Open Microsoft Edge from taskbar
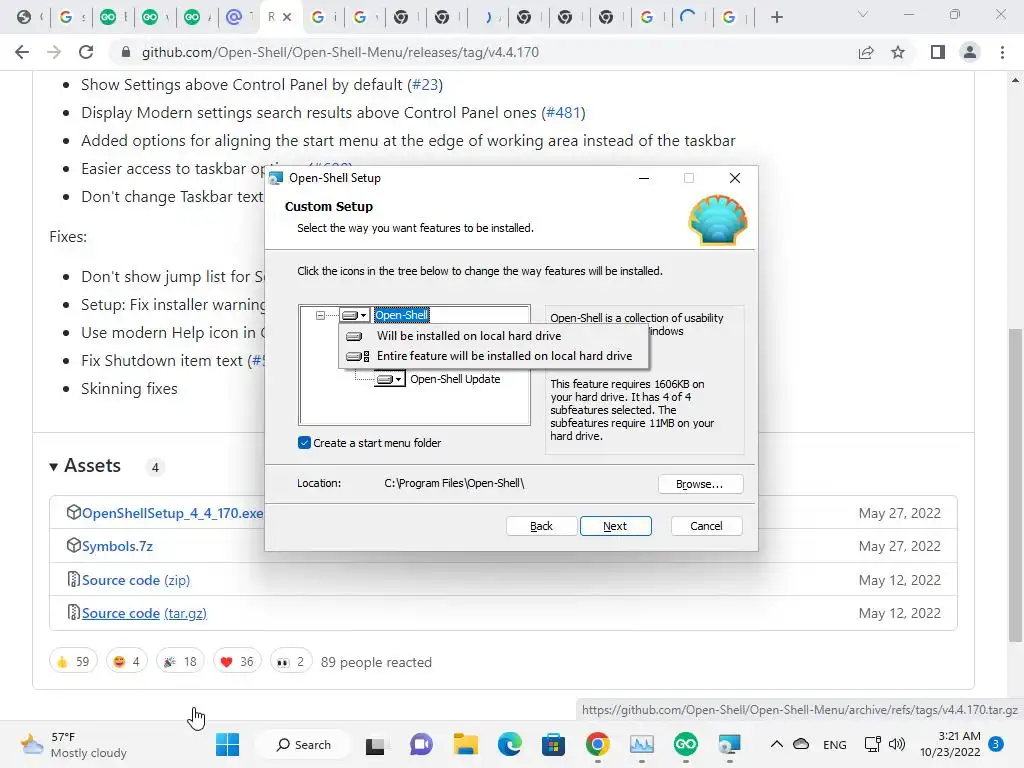 pos(509,744)
